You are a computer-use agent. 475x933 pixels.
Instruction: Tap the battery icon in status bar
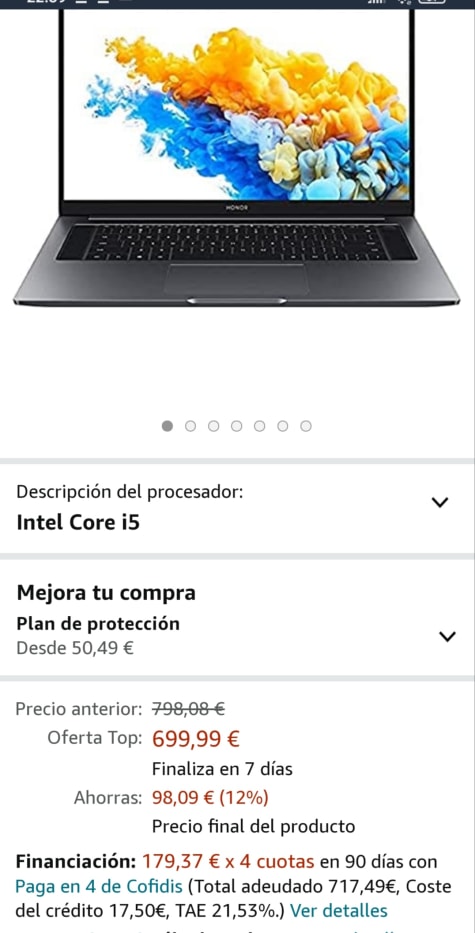tap(432, 2)
